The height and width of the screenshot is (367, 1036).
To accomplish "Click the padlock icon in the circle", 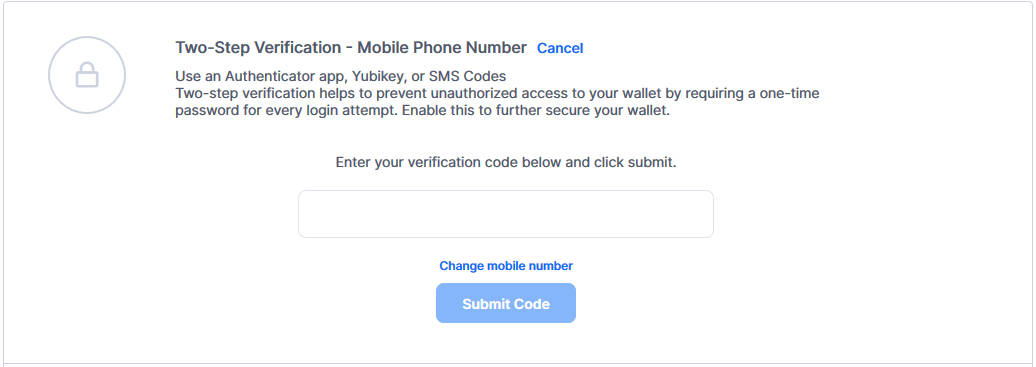I will pyautogui.click(x=87, y=75).
